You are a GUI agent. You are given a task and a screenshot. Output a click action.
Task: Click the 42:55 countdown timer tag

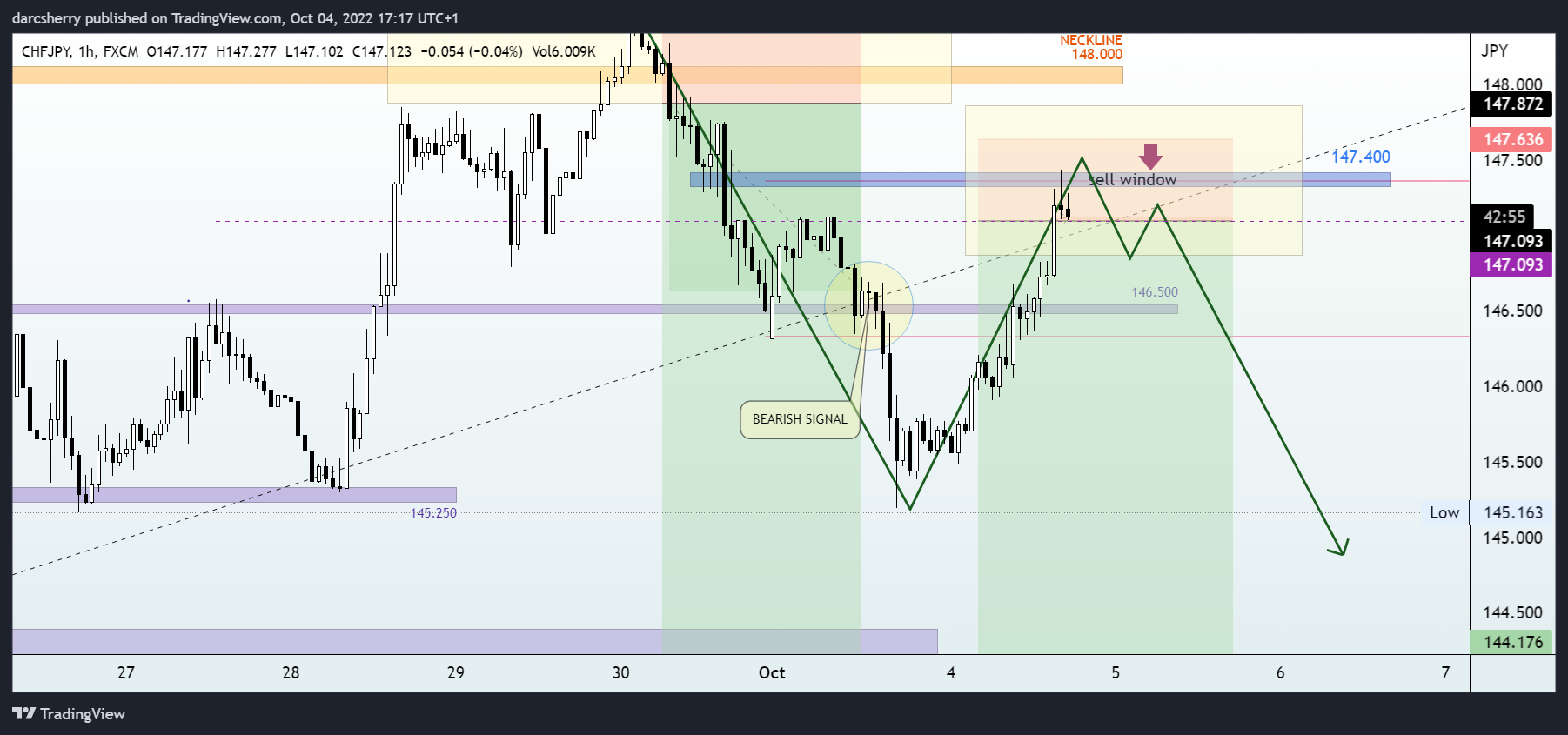point(1503,217)
